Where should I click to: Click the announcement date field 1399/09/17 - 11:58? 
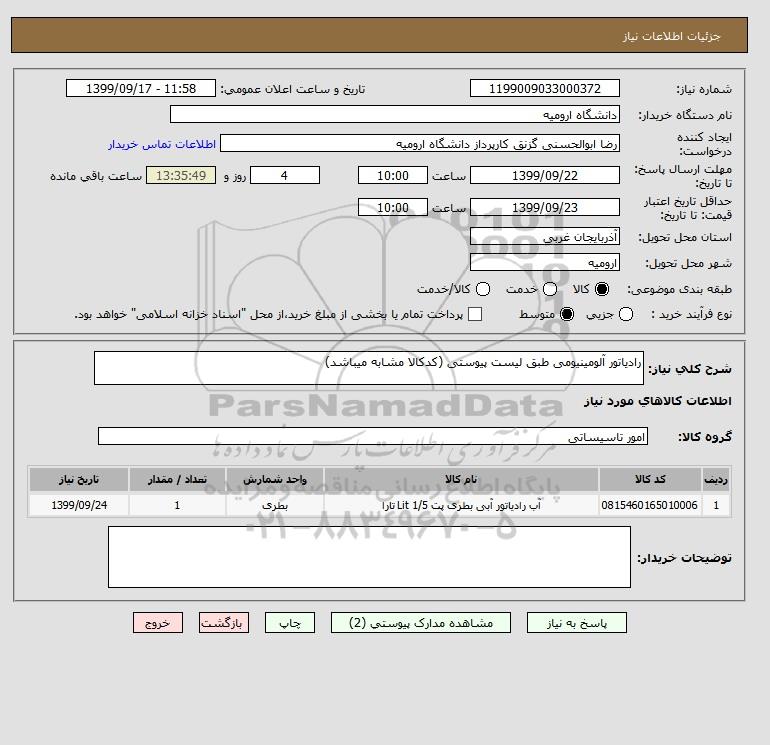pyautogui.click(x=141, y=88)
